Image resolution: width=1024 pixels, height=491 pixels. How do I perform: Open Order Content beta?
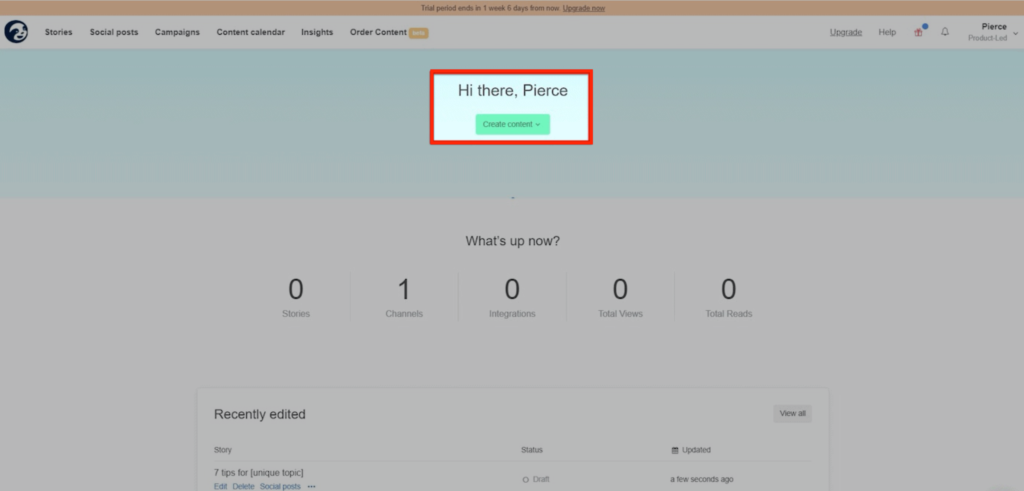click(x=389, y=32)
